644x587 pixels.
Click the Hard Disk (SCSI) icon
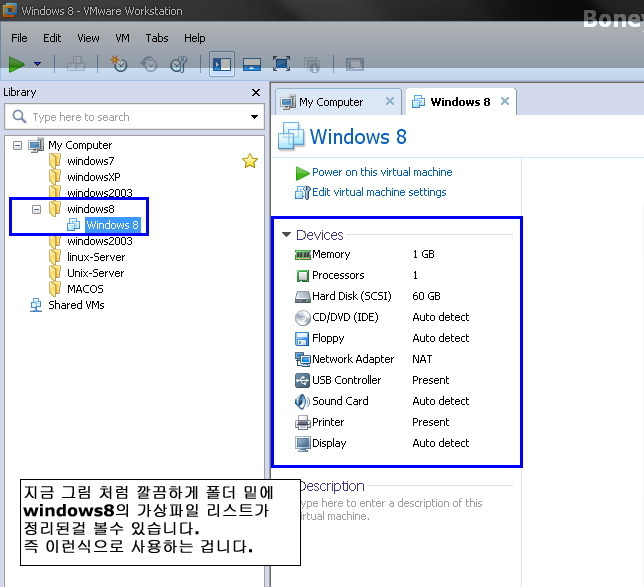pos(303,297)
